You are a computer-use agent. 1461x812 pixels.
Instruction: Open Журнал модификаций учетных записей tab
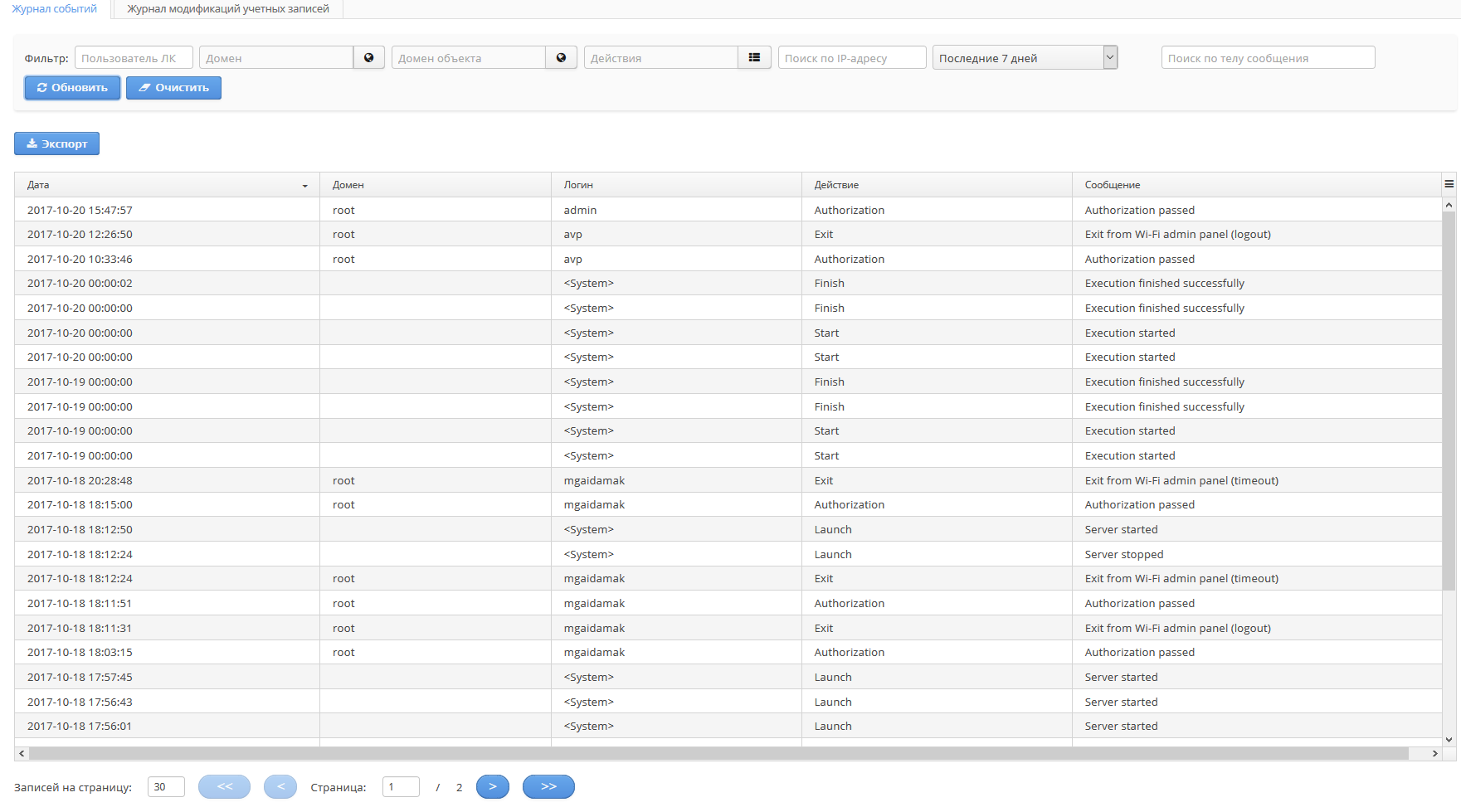[x=228, y=9]
